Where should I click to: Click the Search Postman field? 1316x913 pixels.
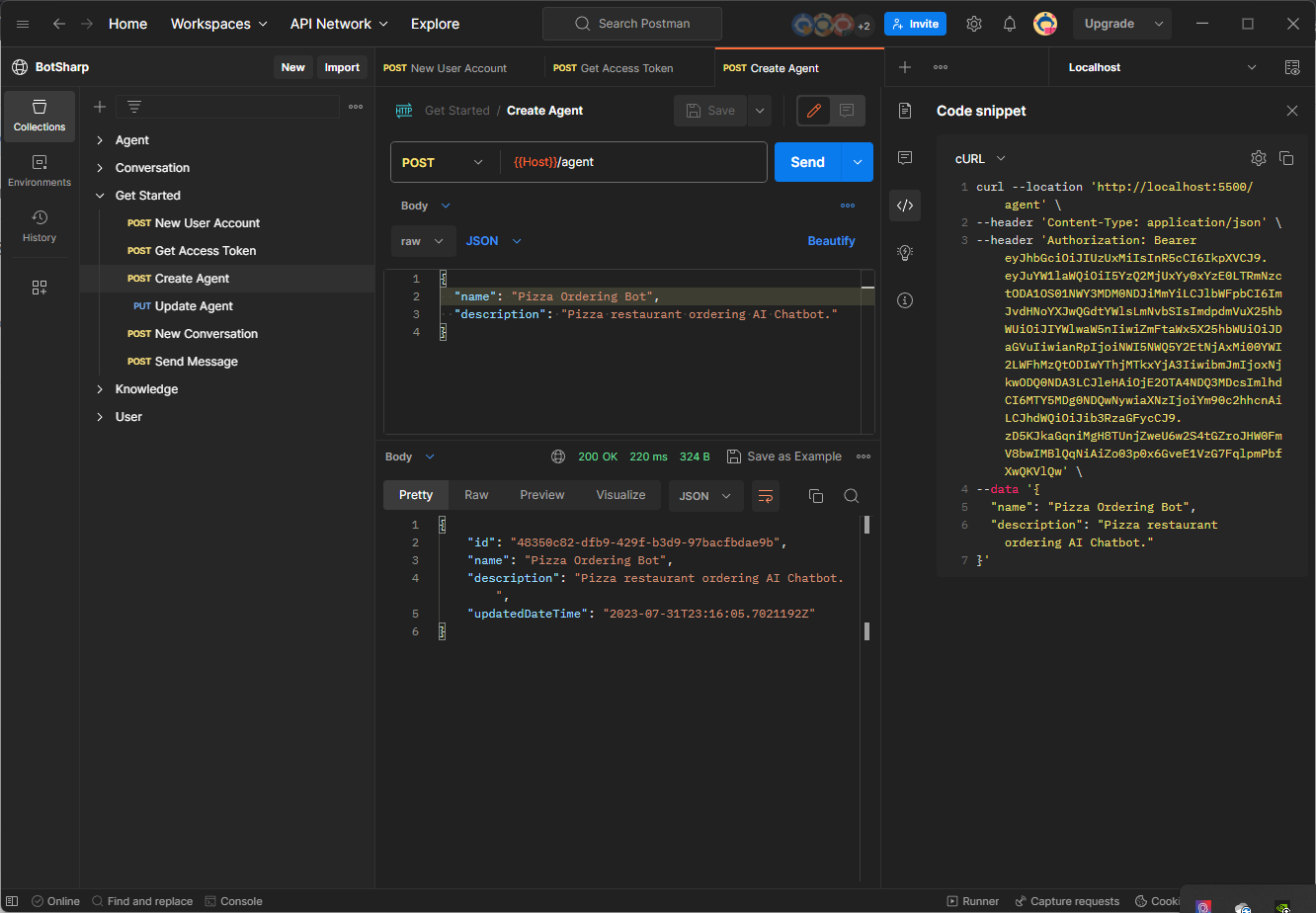pos(632,24)
